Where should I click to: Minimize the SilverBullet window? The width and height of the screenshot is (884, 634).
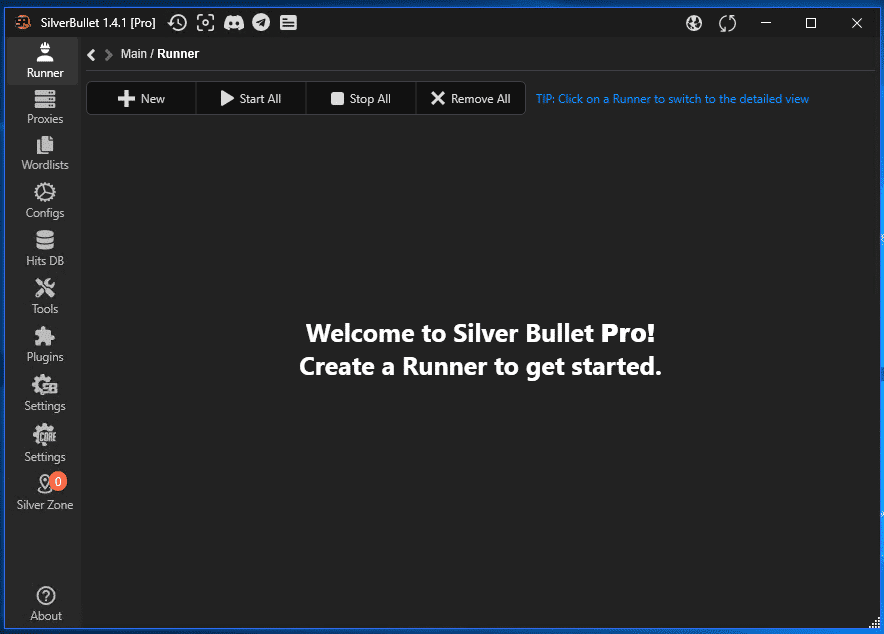[x=766, y=23]
